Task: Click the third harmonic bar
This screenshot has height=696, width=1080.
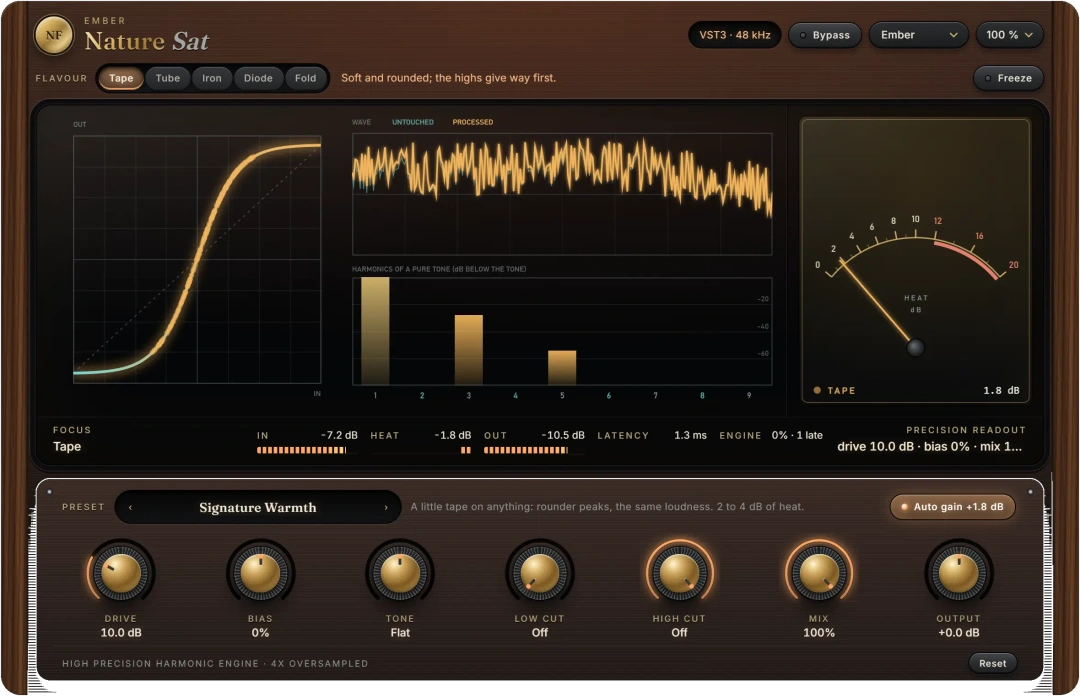Action: tap(468, 349)
